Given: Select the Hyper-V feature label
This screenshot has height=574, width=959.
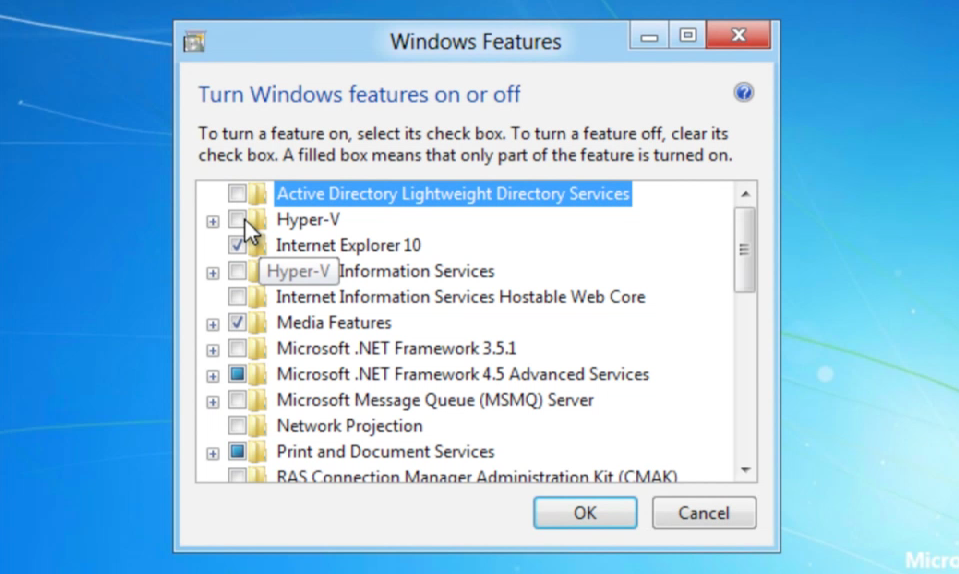Looking at the screenshot, I should click(308, 219).
